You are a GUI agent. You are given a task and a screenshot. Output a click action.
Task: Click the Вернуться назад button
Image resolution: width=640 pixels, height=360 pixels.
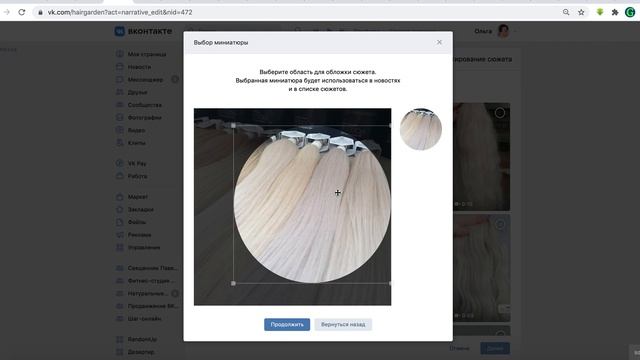pyautogui.click(x=343, y=324)
